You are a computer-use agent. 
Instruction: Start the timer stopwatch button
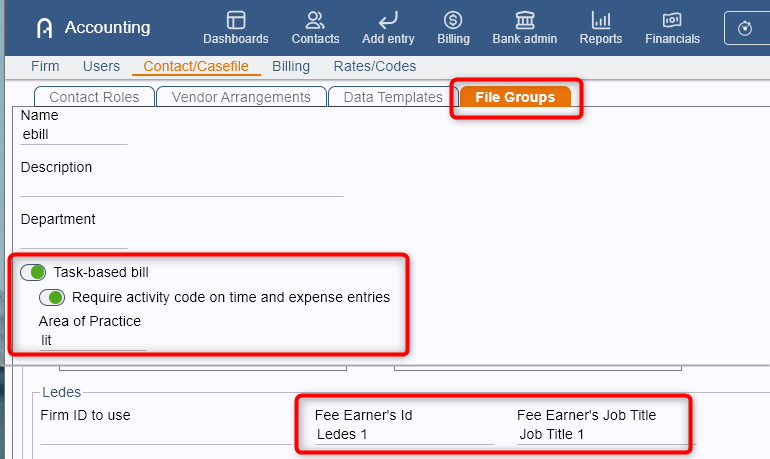tap(745, 28)
